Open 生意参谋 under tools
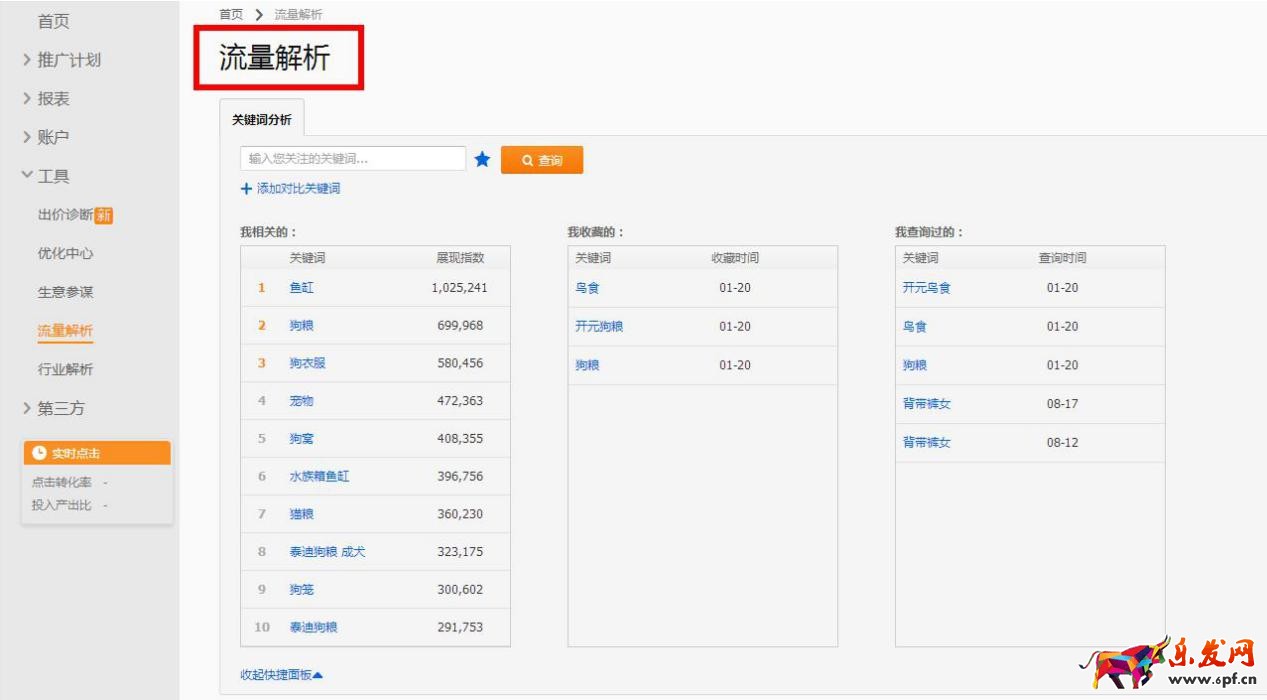Image resolution: width=1267 pixels, height=700 pixels. click(65, 292)
